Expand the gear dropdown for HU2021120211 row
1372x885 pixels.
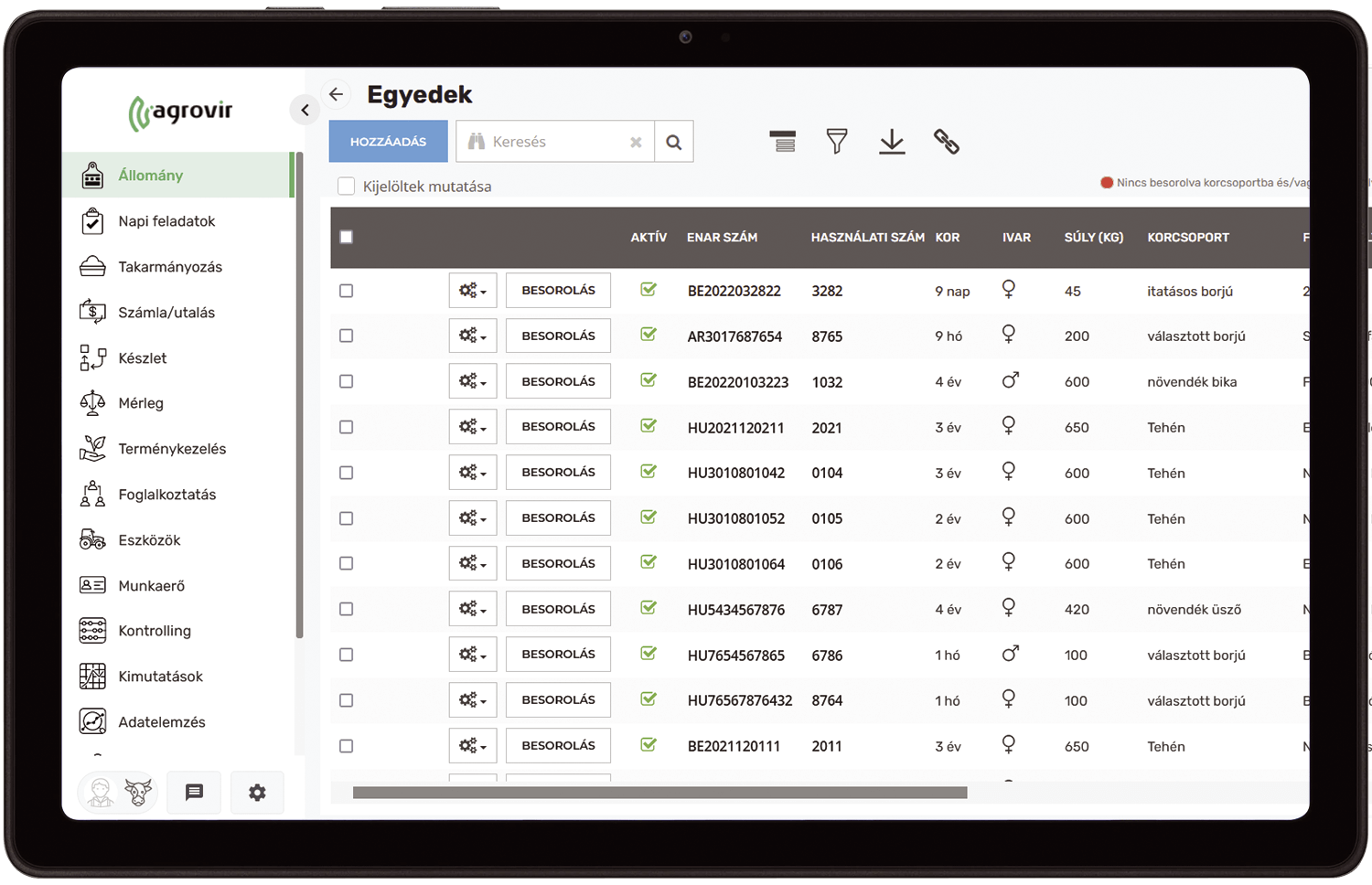point(473,427)
